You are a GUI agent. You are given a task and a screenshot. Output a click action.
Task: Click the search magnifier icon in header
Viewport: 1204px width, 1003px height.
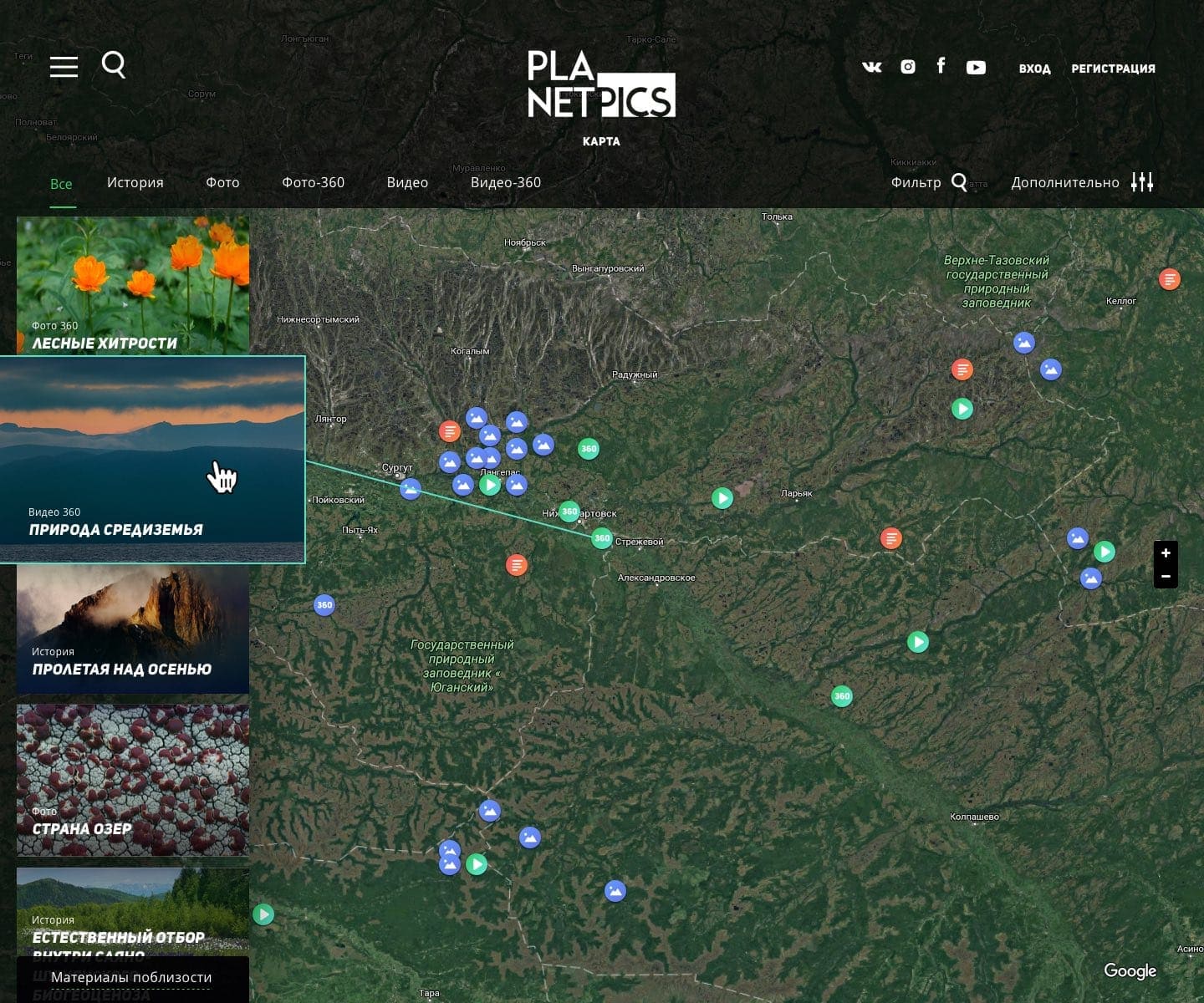click(x=114, y=64)
